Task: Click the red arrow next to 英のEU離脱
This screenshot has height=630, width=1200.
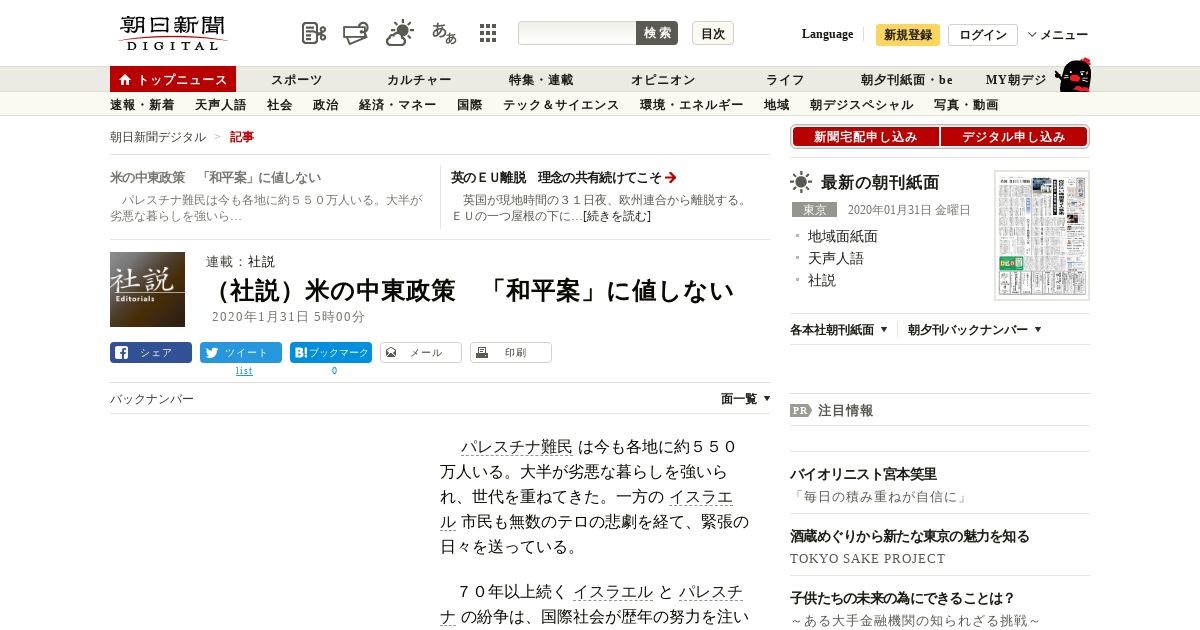Action: pyautogui.click(x=671, y=177)
